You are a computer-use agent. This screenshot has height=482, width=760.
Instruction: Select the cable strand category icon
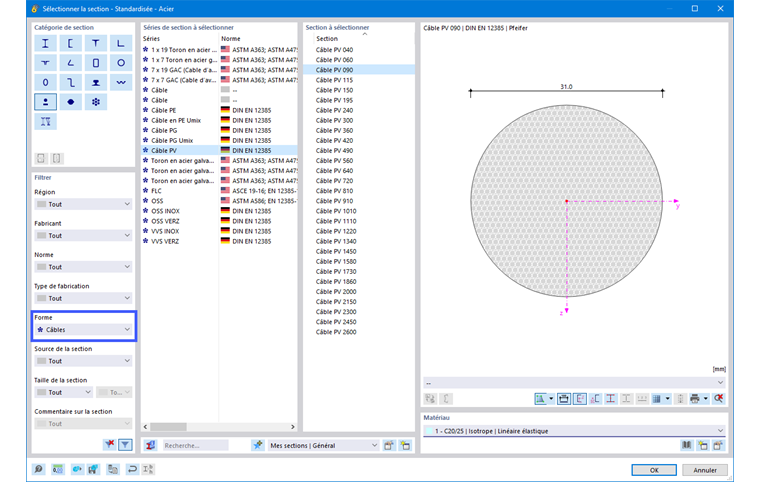(x=96, y=102)
